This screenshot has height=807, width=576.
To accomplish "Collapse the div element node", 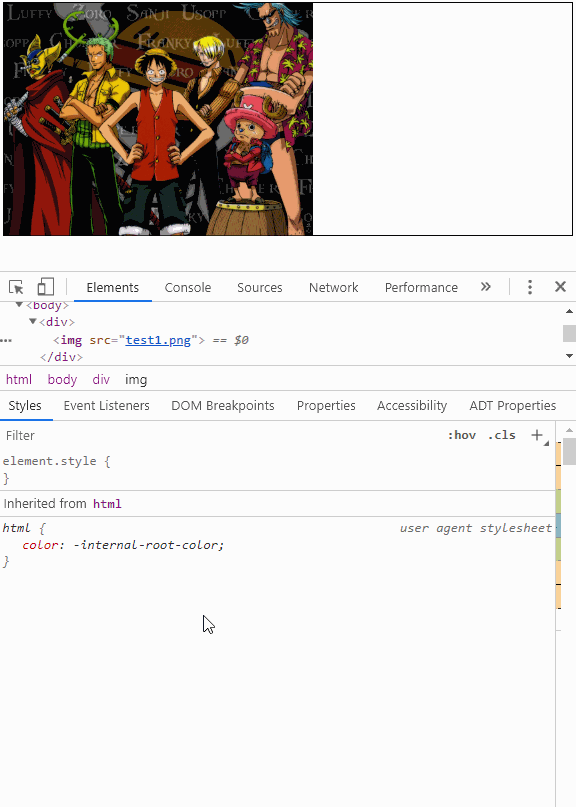I will (32, 322).
